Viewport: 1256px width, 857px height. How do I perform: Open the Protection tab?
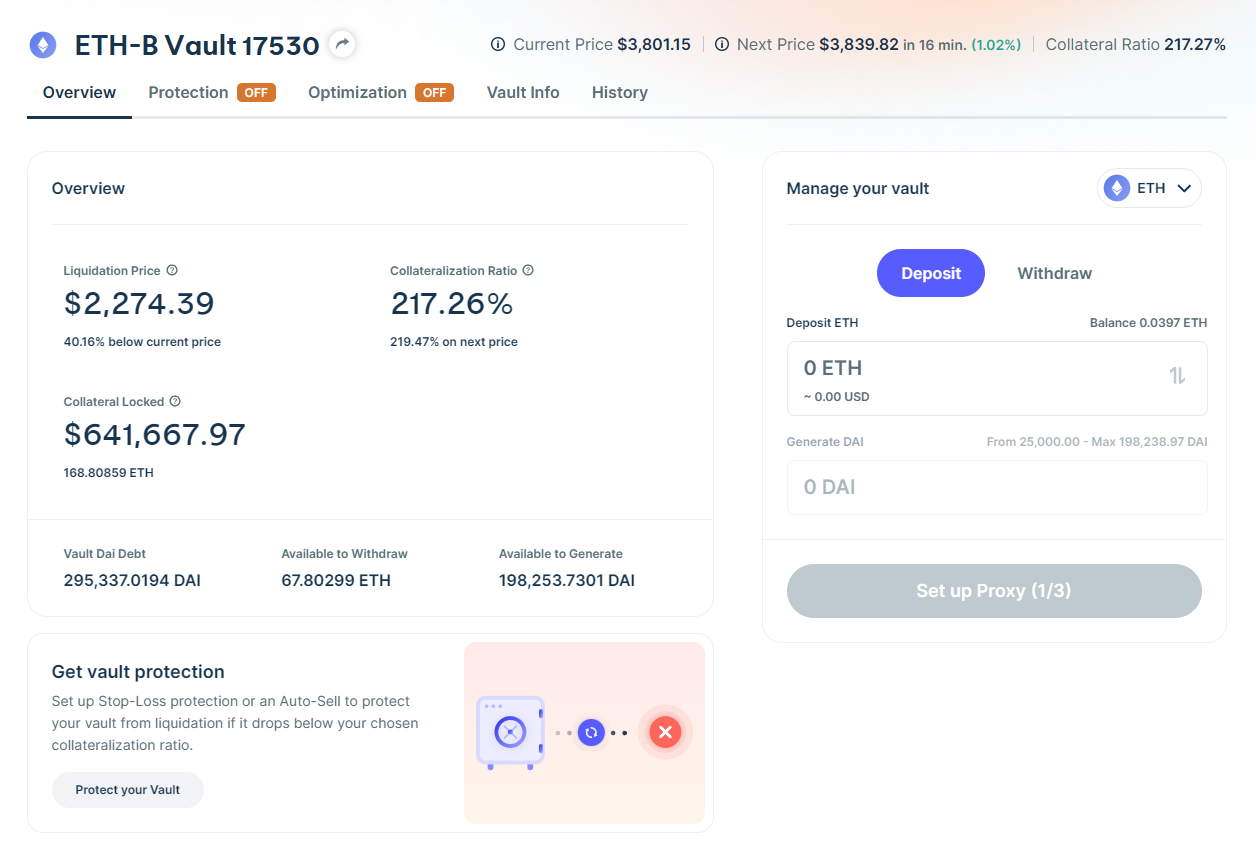[x=188, y=93]
